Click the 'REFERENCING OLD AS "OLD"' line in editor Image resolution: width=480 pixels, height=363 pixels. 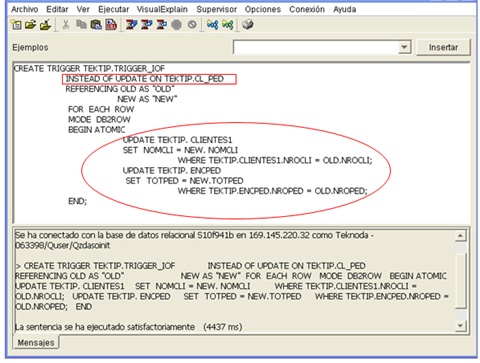(x=120, y=89)
